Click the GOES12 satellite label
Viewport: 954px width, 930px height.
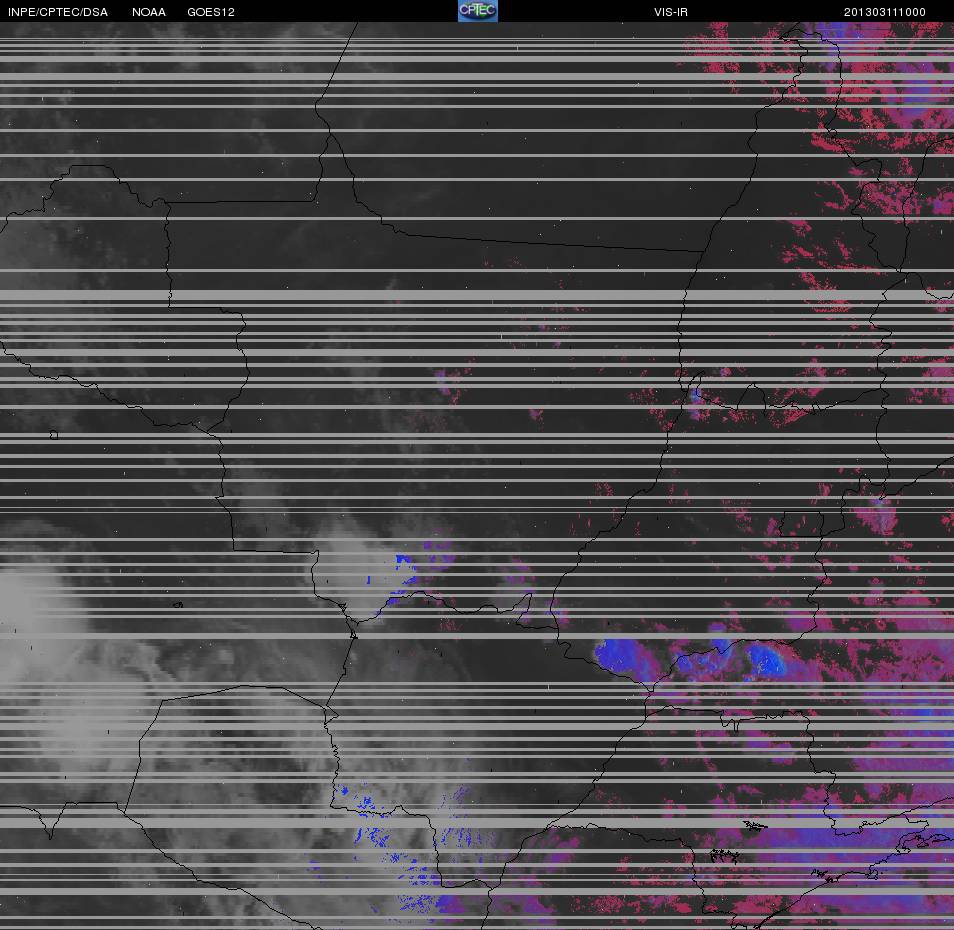click(211, 12)
